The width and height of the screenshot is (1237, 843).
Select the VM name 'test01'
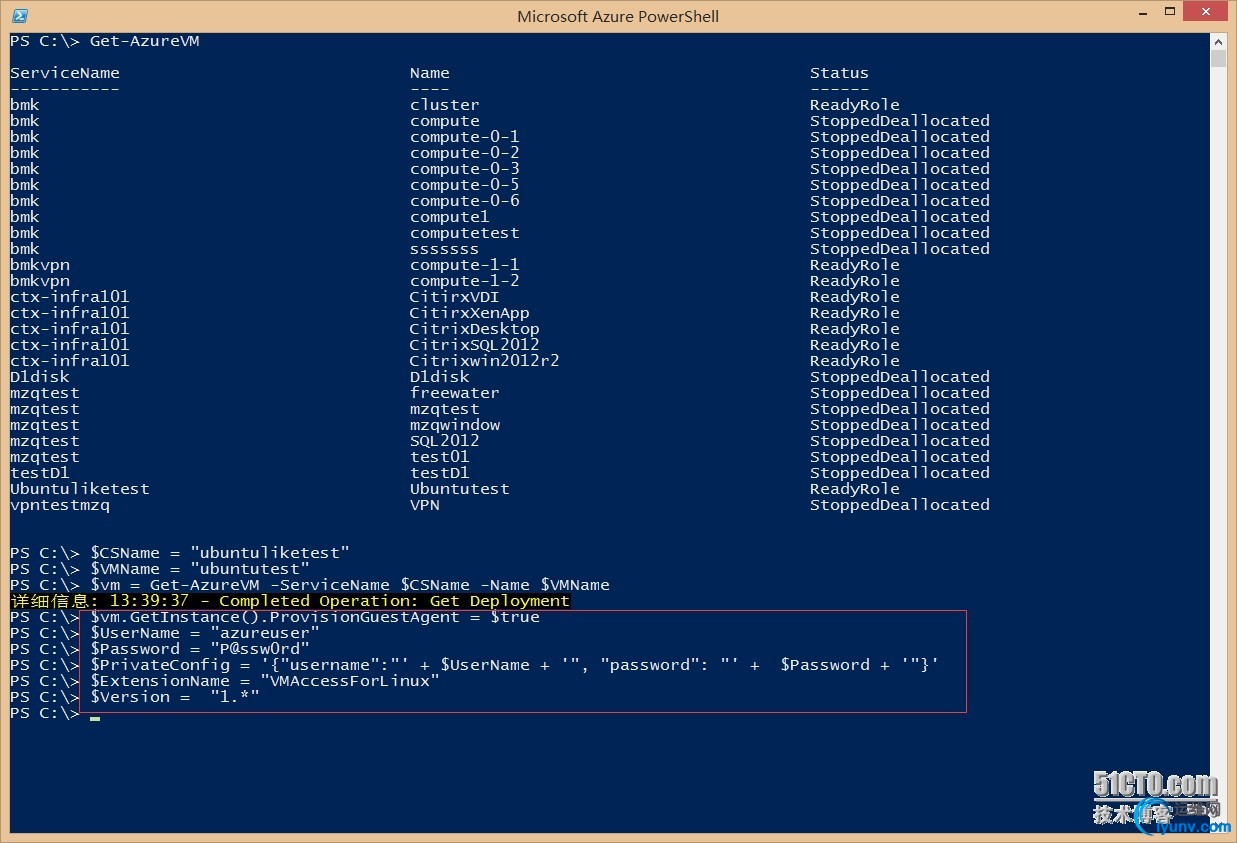point(440,457)
